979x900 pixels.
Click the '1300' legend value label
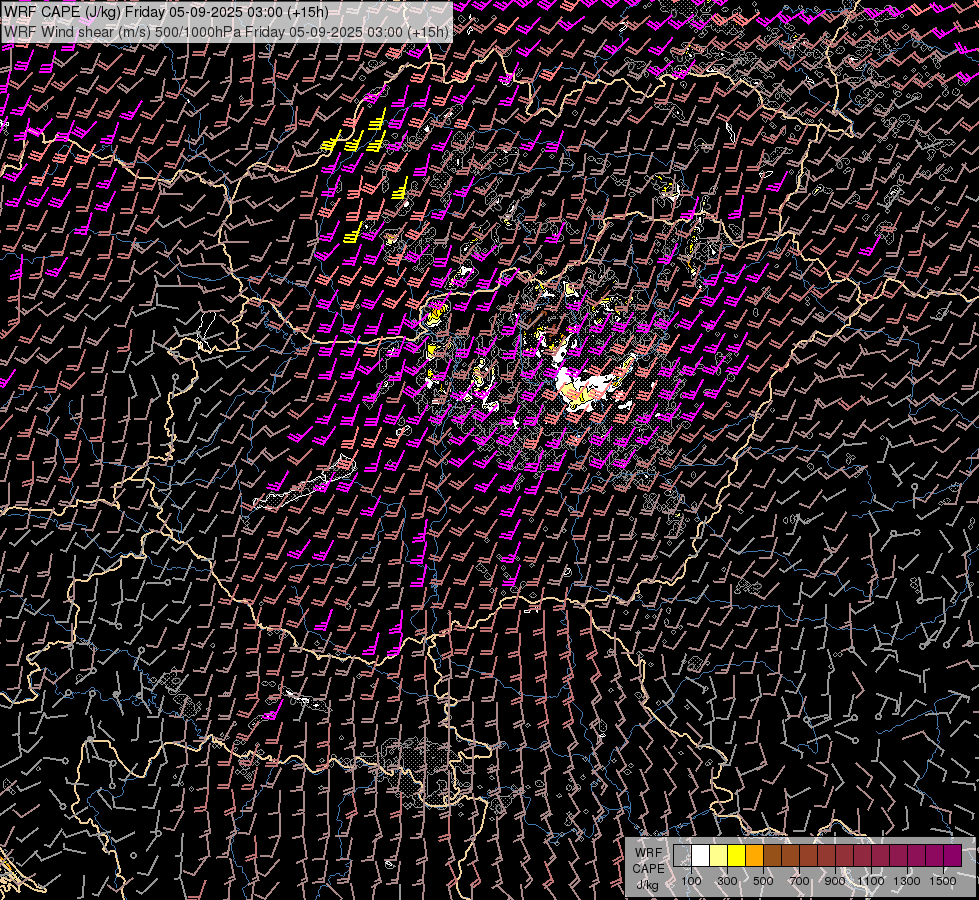tap(907, 881)
